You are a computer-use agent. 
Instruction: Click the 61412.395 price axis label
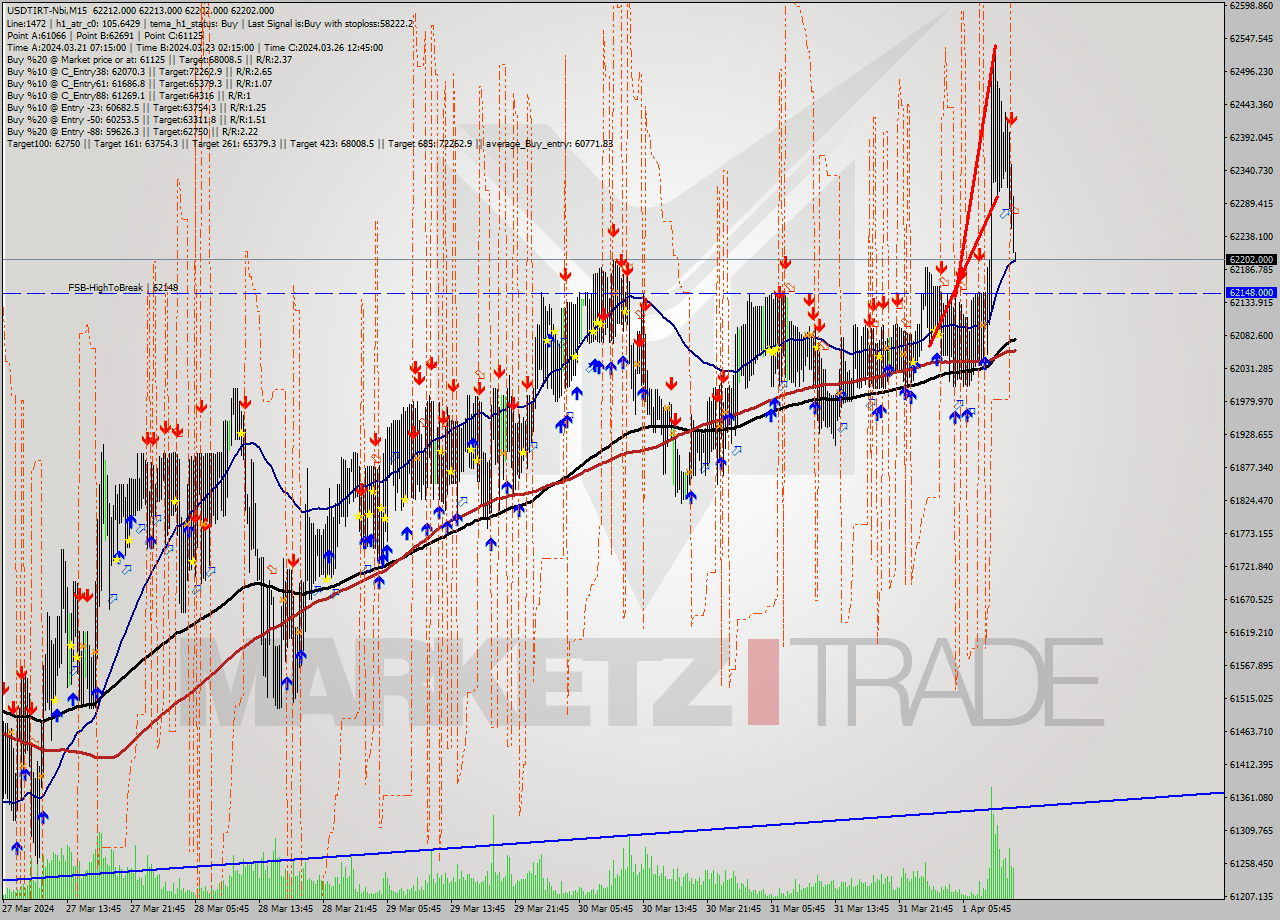click(x=1250, y=765)
